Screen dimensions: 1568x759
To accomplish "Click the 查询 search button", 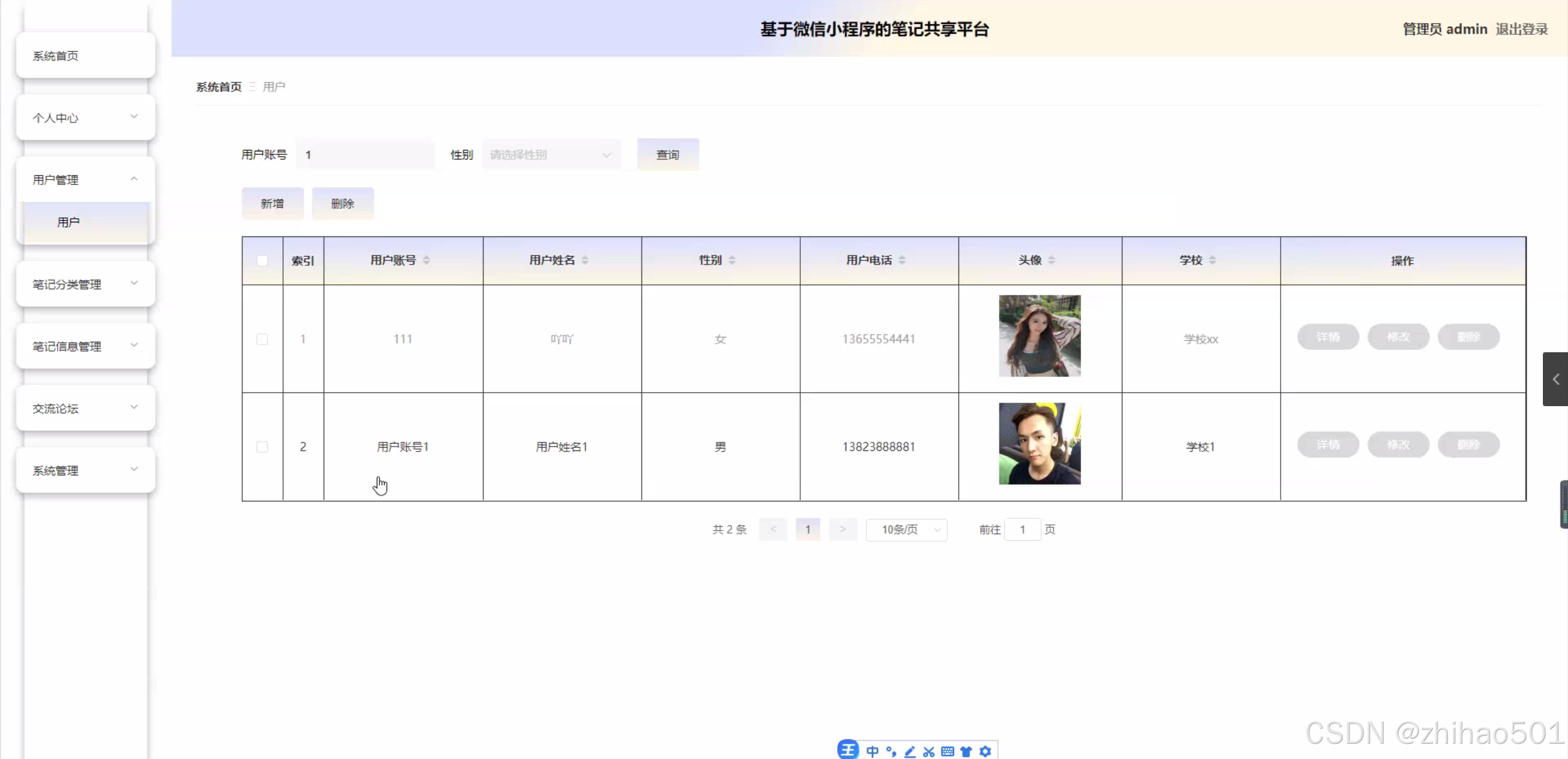I will (667, 155).
